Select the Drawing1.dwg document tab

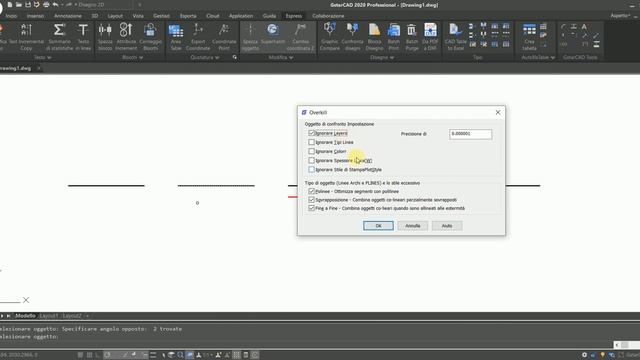[16, 68]
